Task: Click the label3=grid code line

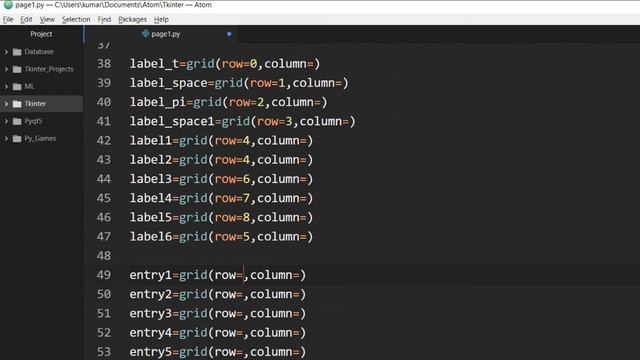Action: pos(221,179)
